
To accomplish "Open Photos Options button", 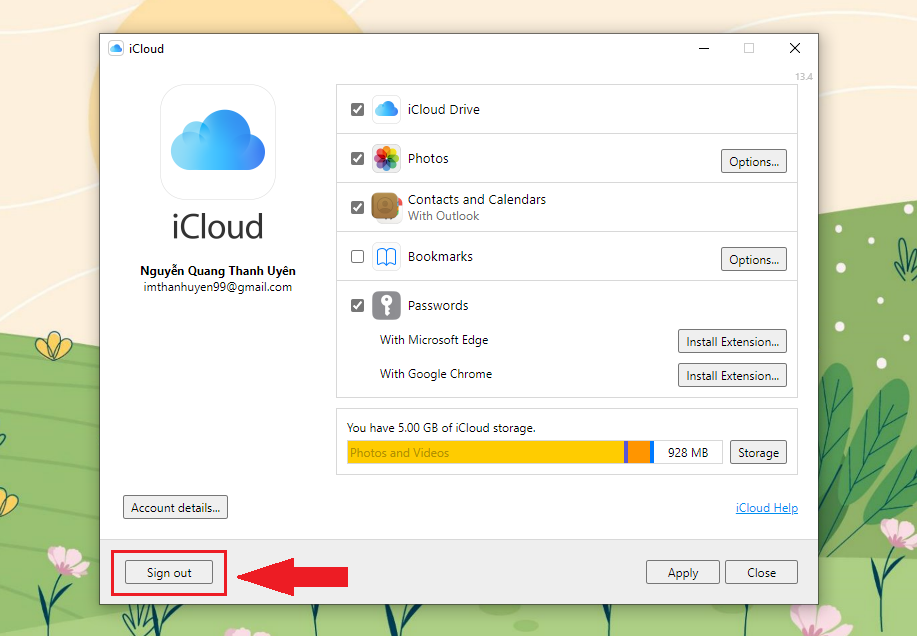I will click(x=754, y=161).
